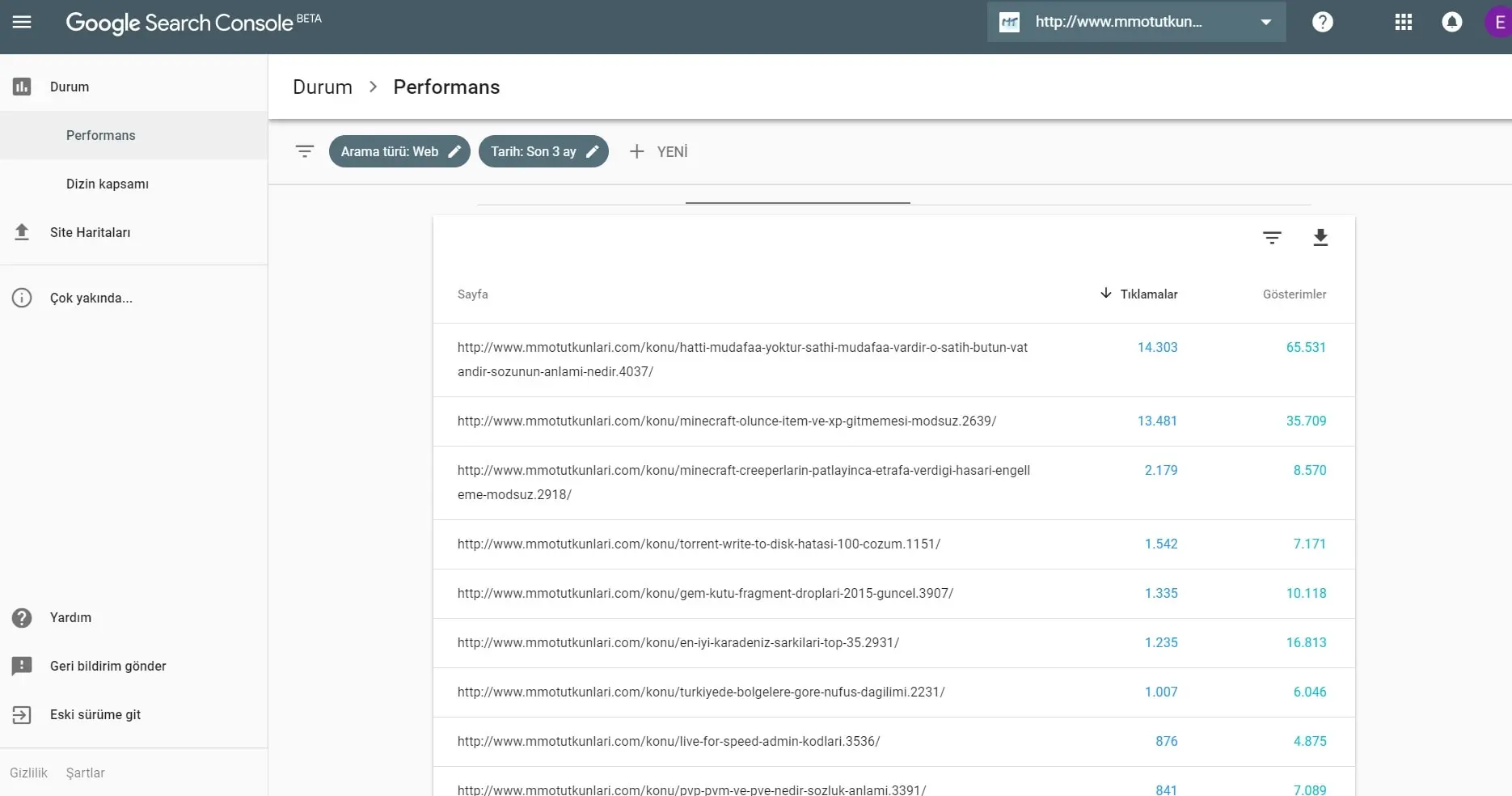Screen dimensions: 1512x796
Task: Download the table data using download icon
Action: click(x=1320, y=237)
